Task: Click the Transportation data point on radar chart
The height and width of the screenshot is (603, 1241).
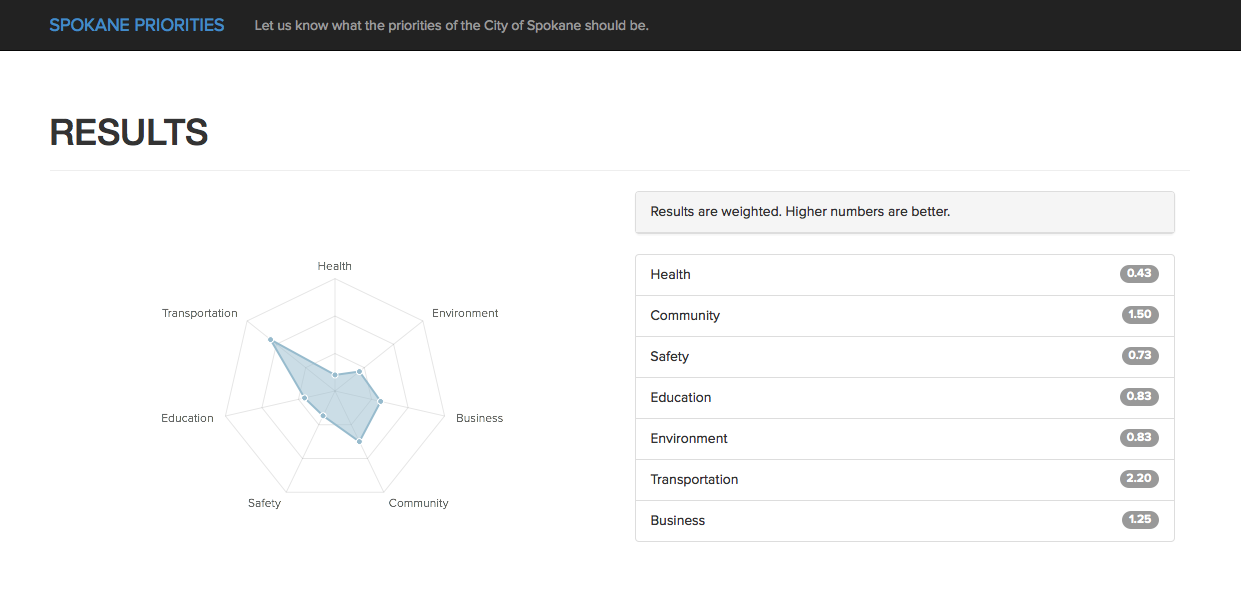Action: (271, 341)
